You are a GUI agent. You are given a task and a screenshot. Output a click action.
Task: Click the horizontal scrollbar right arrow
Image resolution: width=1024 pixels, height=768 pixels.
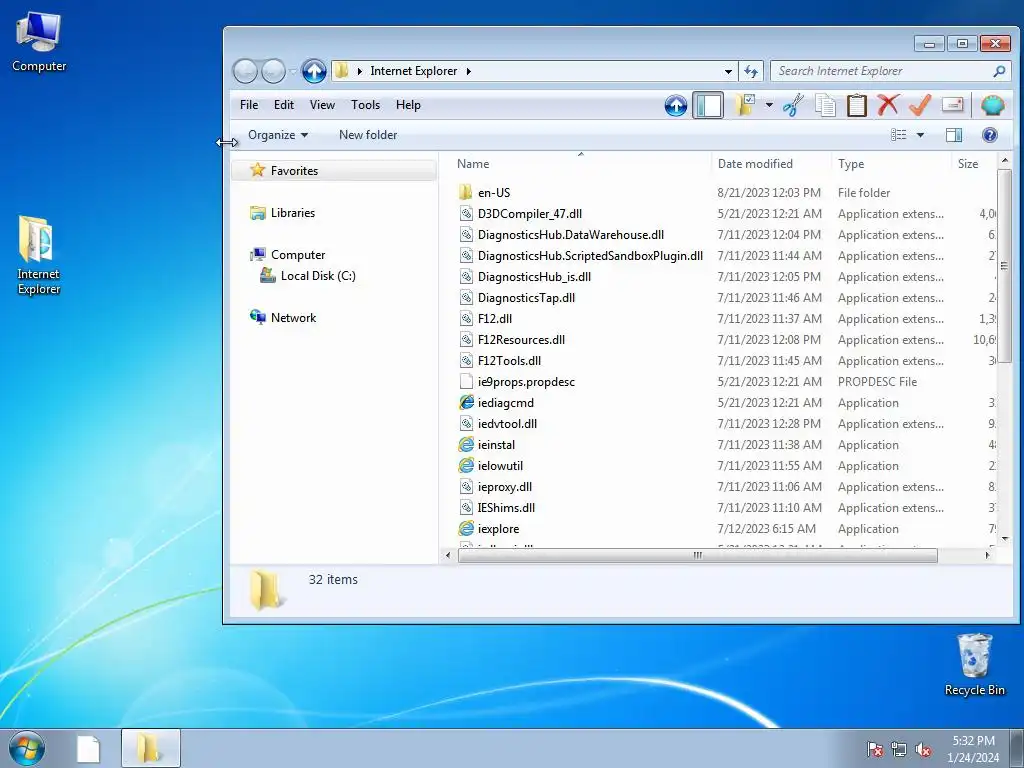987,555
